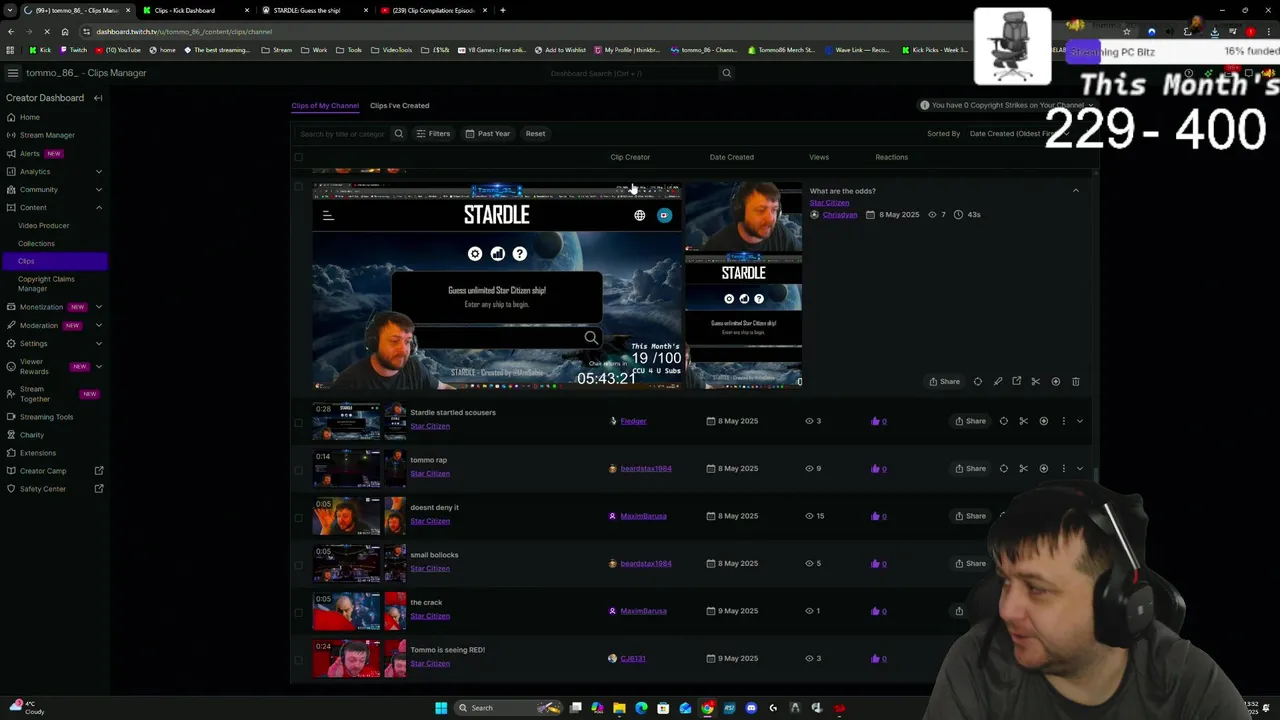Click thumbs-up reaction on 'the crack' row
1280x720 pixels.
pyautogui.click(x=876, y=611)
